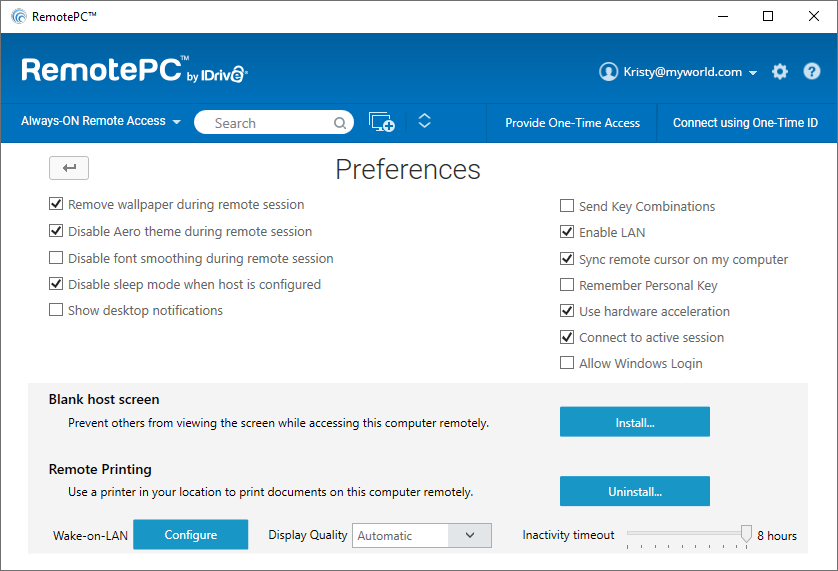Toggle Sync remote cursor on my computer
The image size is (838, 571).
coord(567,259)
